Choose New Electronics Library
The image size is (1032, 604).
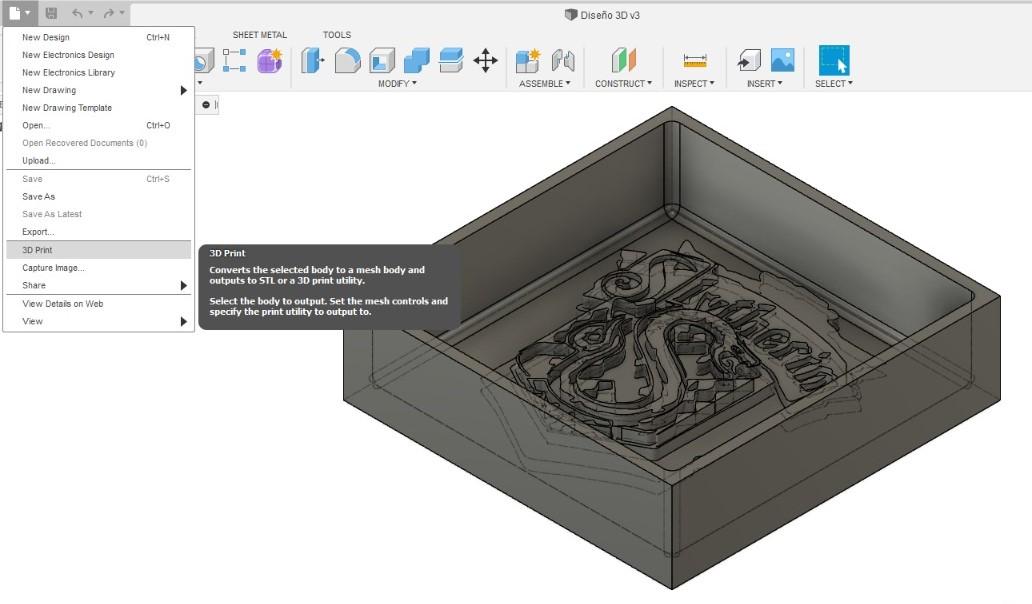pyautogui.click(x=99, y=72)
